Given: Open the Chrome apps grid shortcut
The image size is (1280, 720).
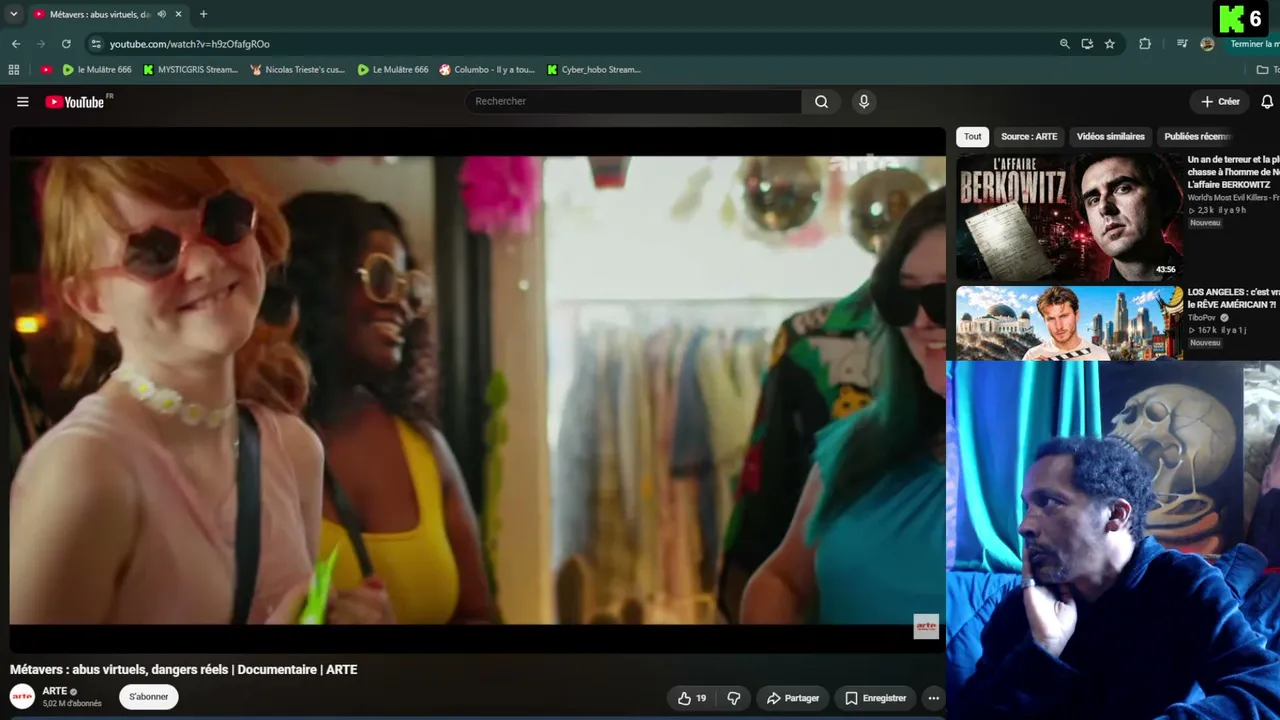Looking at the screenshot, I should [14, 70].
